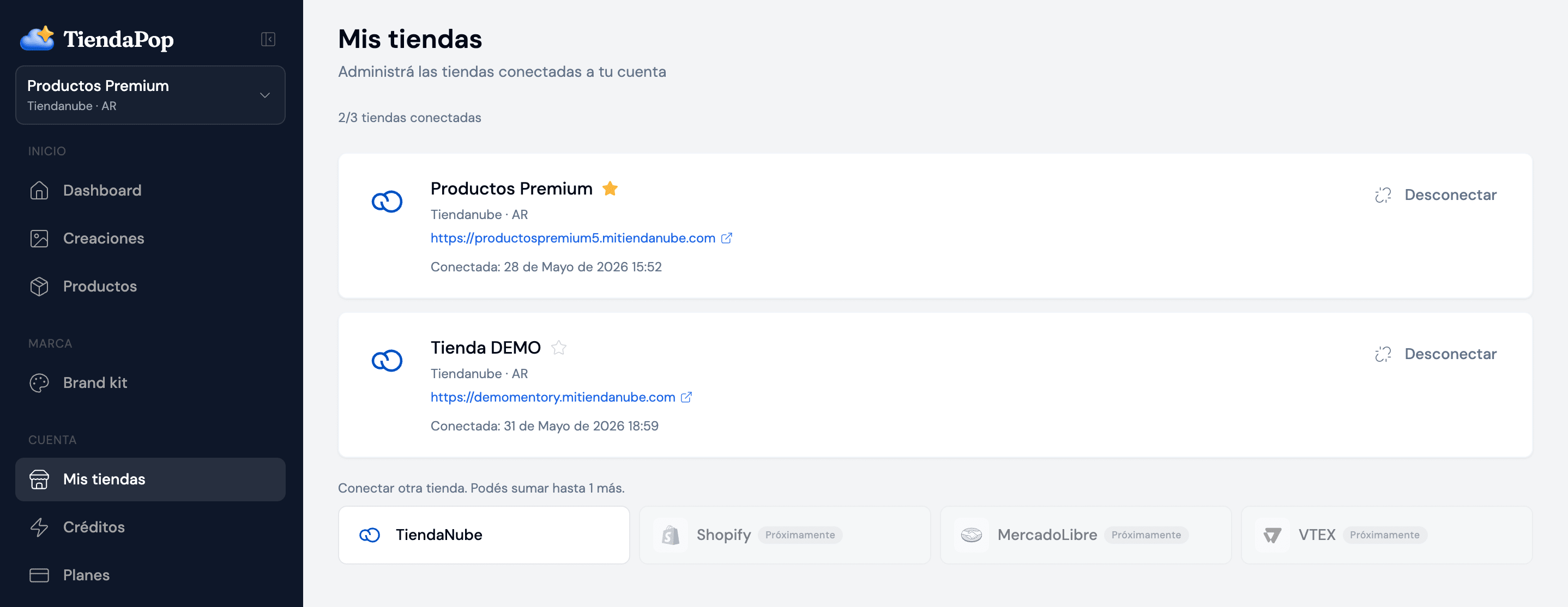This screenshot has width=1568, height=607.
Task: Click 'Conectar otra tienda. Podés sumar hasta 1 más.'
Action: pos(481,488)
